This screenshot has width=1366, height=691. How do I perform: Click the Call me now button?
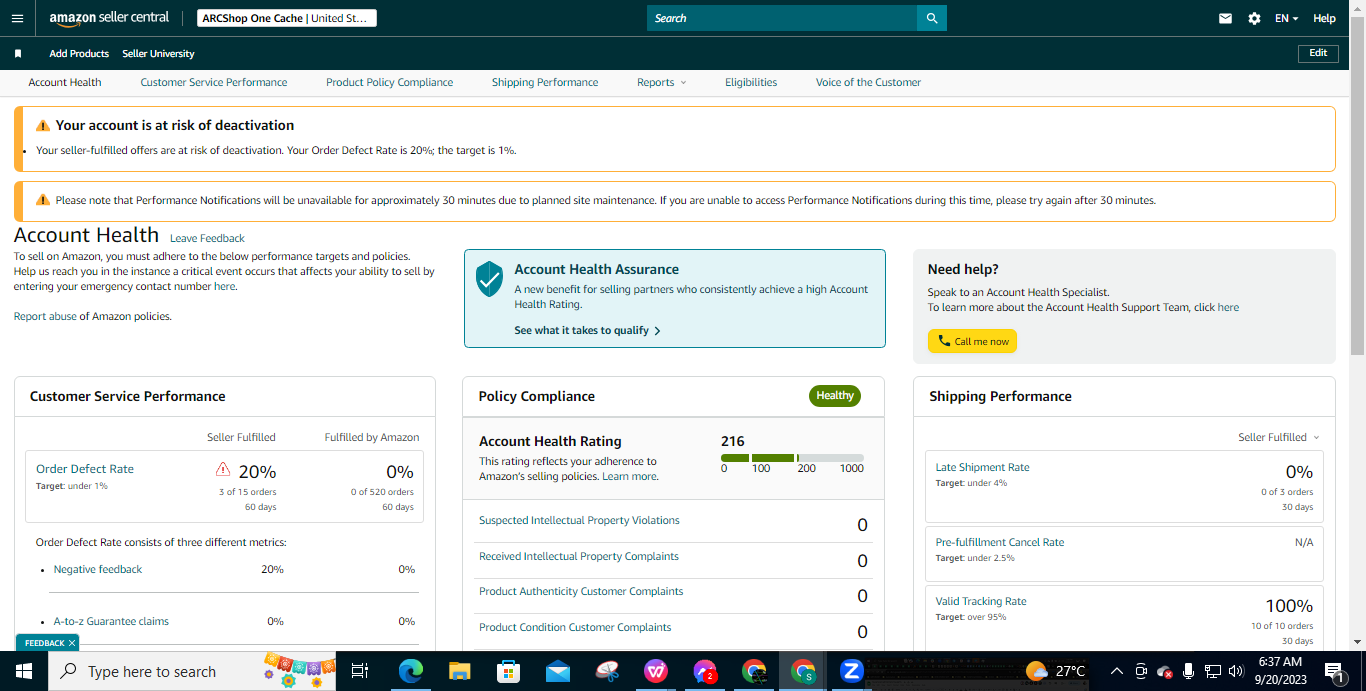tap(972, 341)
